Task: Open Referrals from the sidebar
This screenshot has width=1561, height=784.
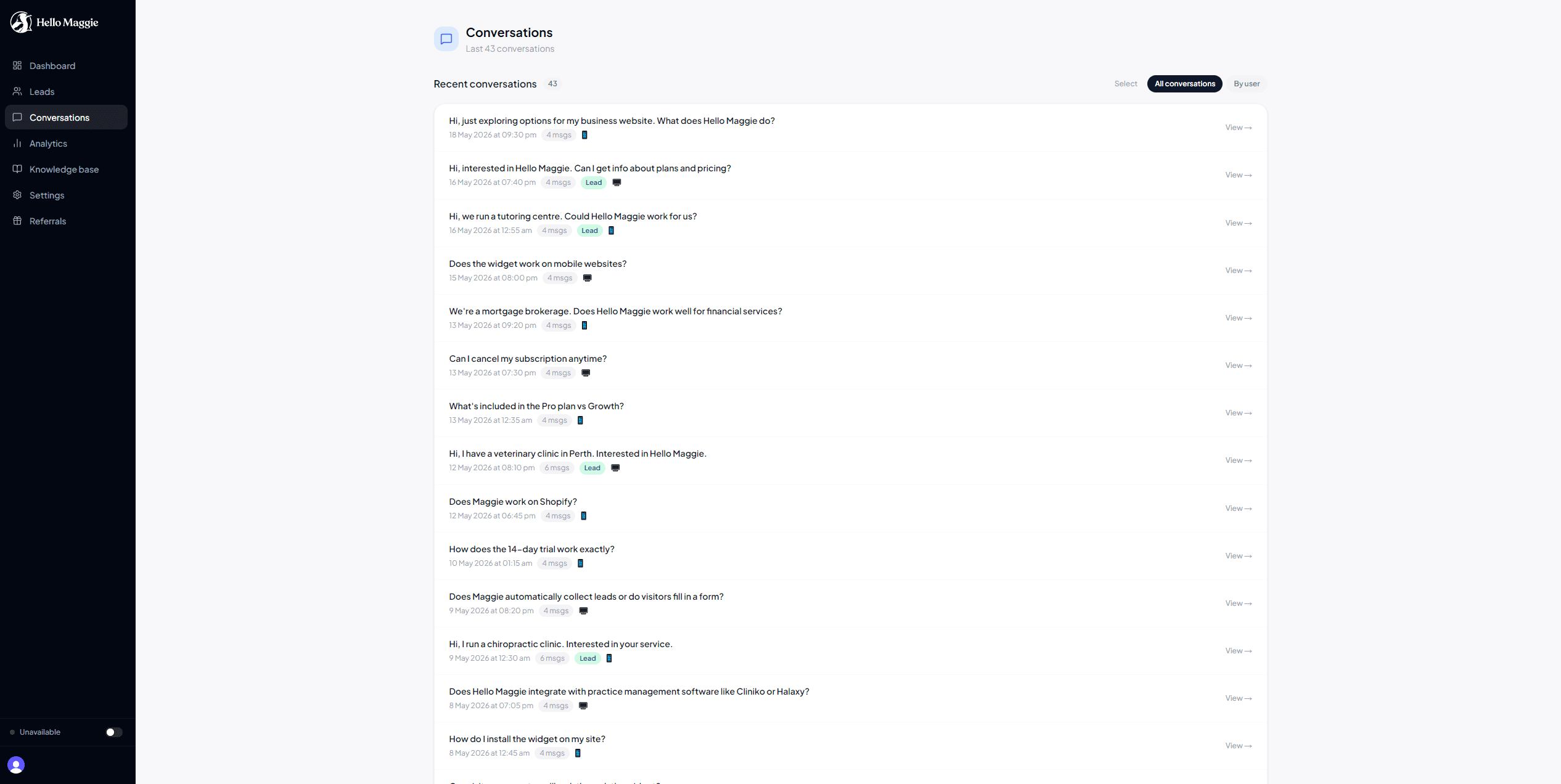Action: click(x=66, y=221)
